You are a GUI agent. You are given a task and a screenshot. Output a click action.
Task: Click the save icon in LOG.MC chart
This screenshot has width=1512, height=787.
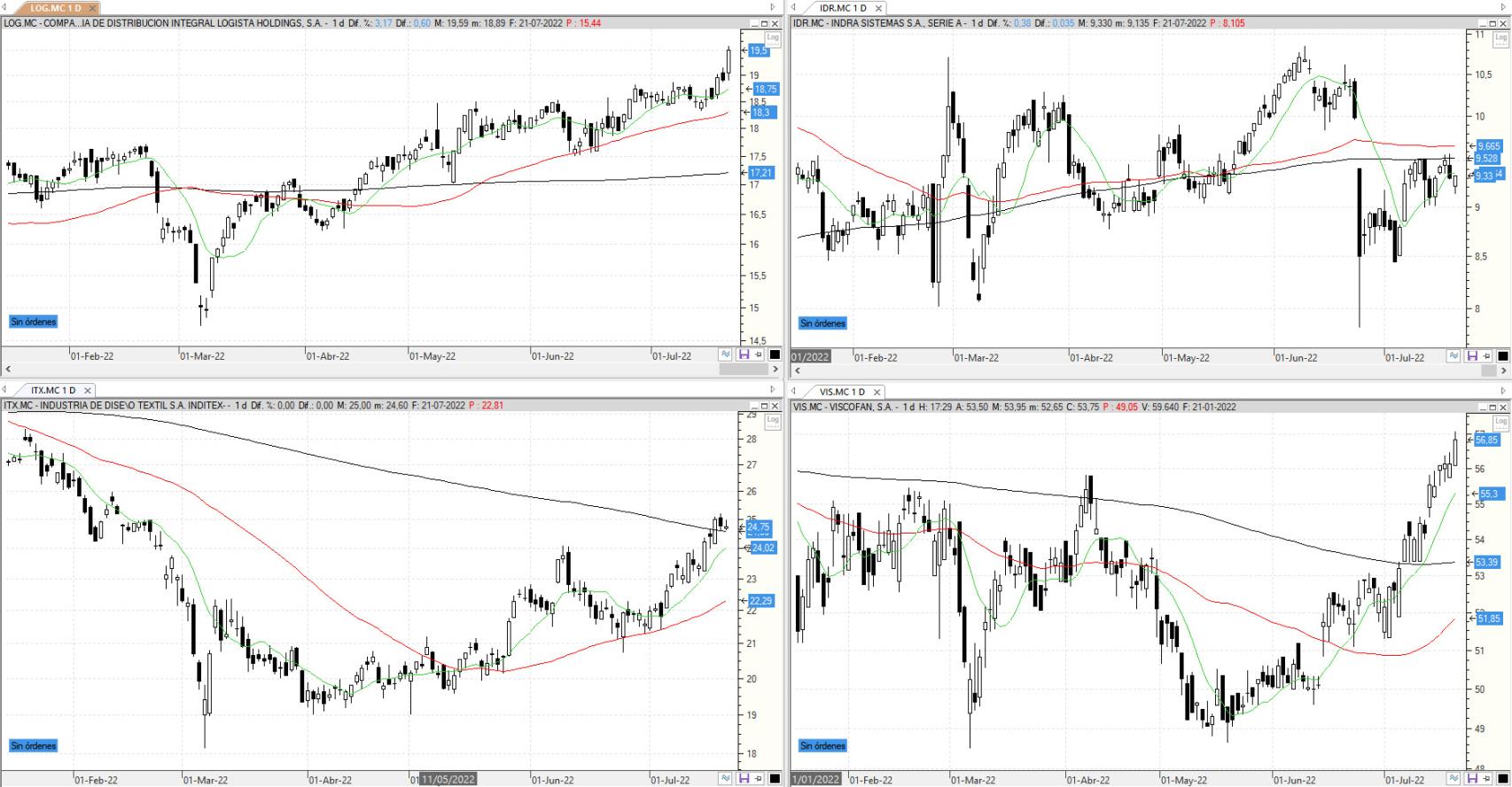coord(743,355)
